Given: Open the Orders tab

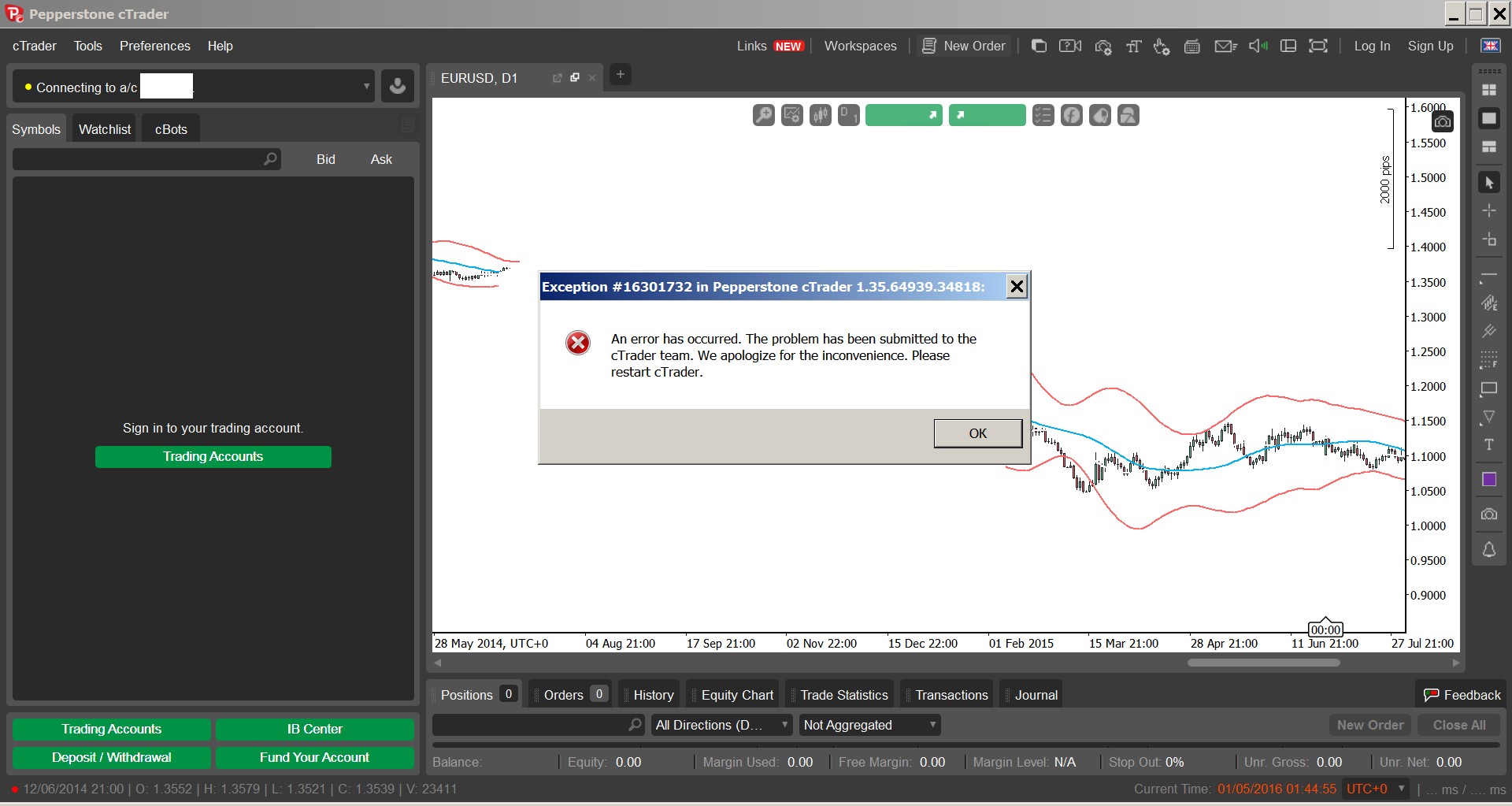Looking at the screenshot, I should click(x=570, y=695).
